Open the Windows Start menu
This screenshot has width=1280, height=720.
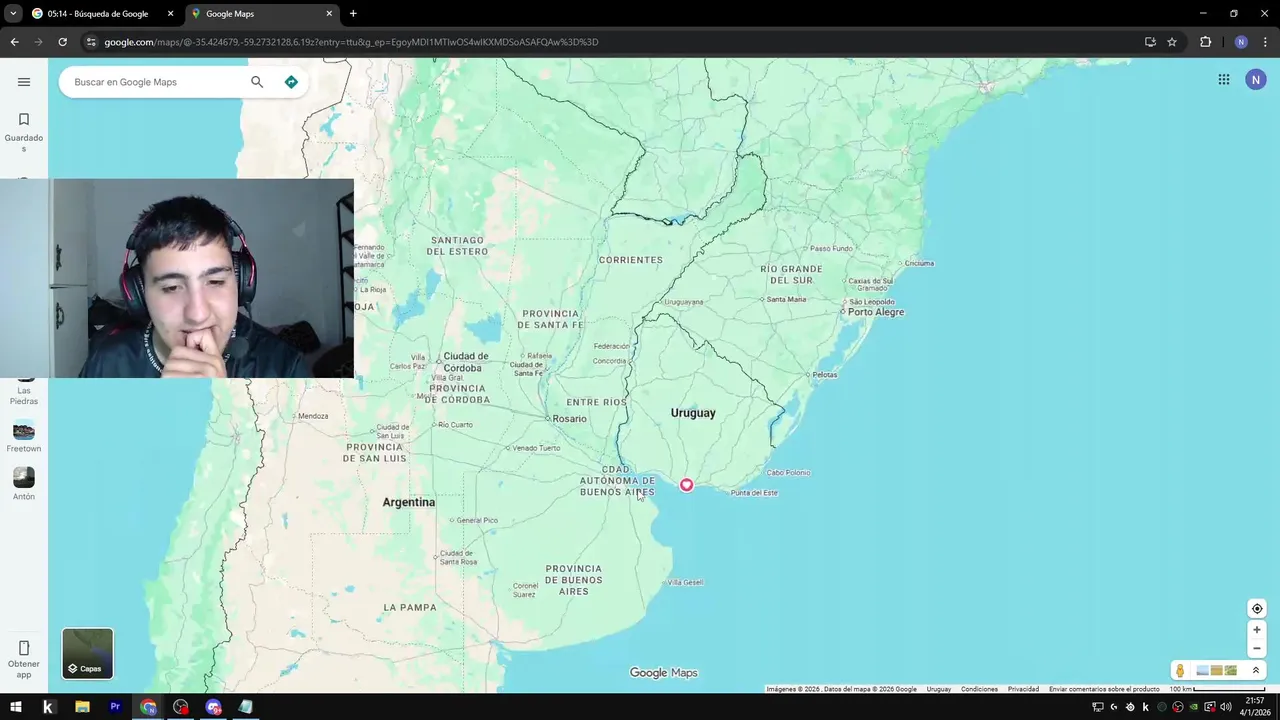(15, 707)
